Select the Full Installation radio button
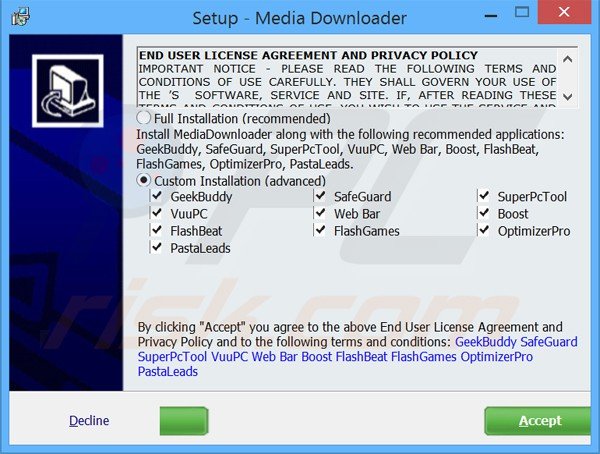The width and height of the screenshot is (600, 454). (145, 118)
